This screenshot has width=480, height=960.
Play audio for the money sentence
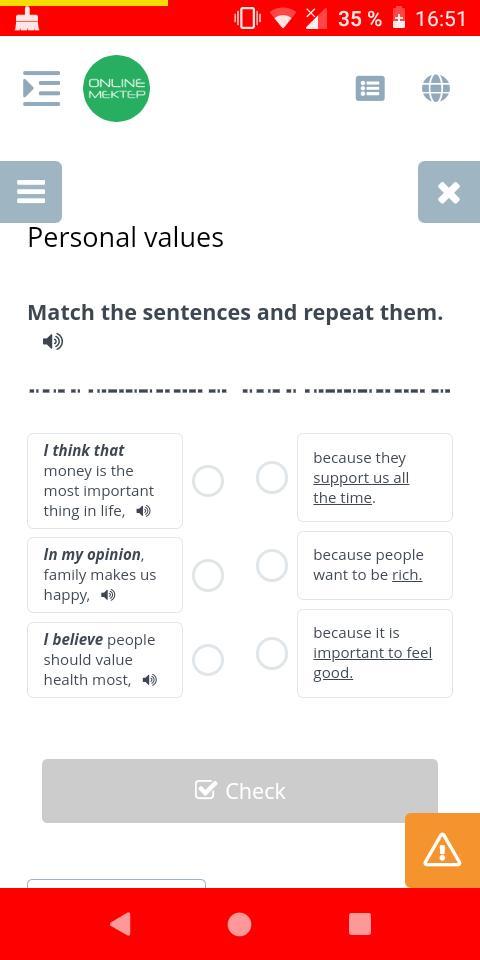(143, 511)
